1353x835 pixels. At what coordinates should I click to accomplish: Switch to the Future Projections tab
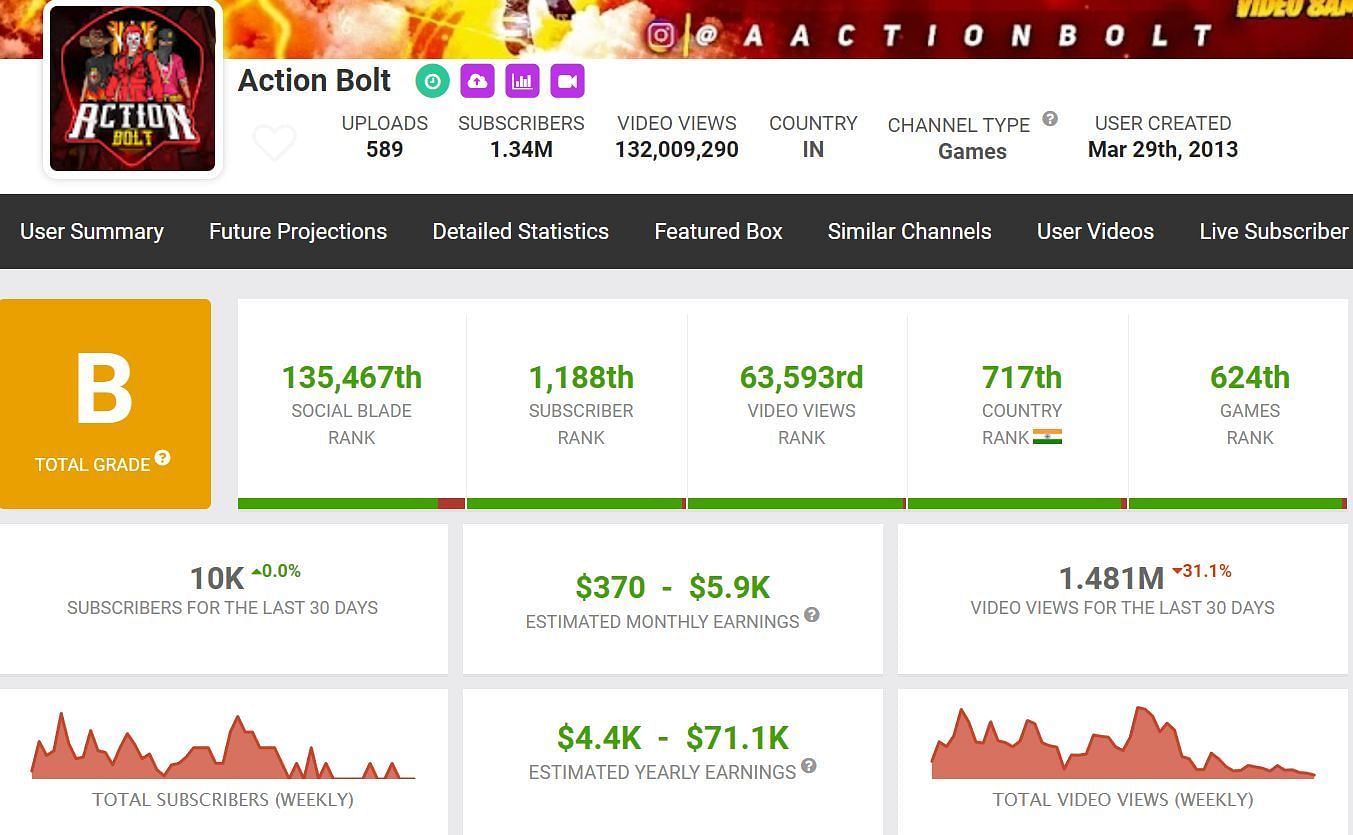click(298, 231)
